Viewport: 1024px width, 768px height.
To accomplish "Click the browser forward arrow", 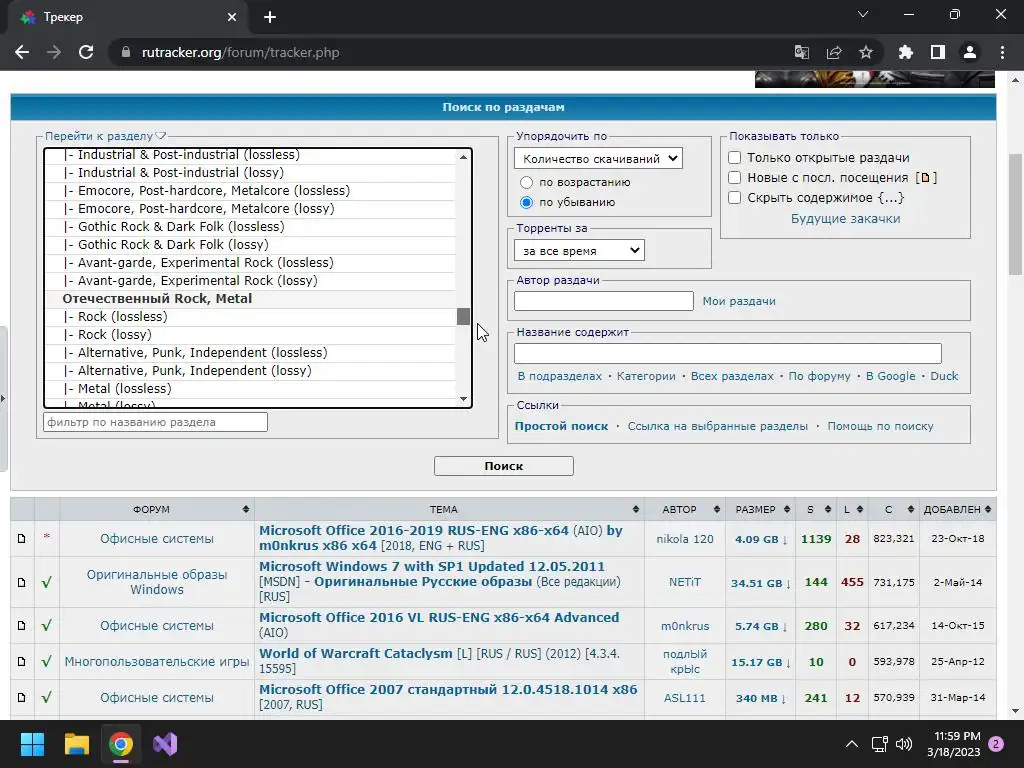I will coord(54,52).
